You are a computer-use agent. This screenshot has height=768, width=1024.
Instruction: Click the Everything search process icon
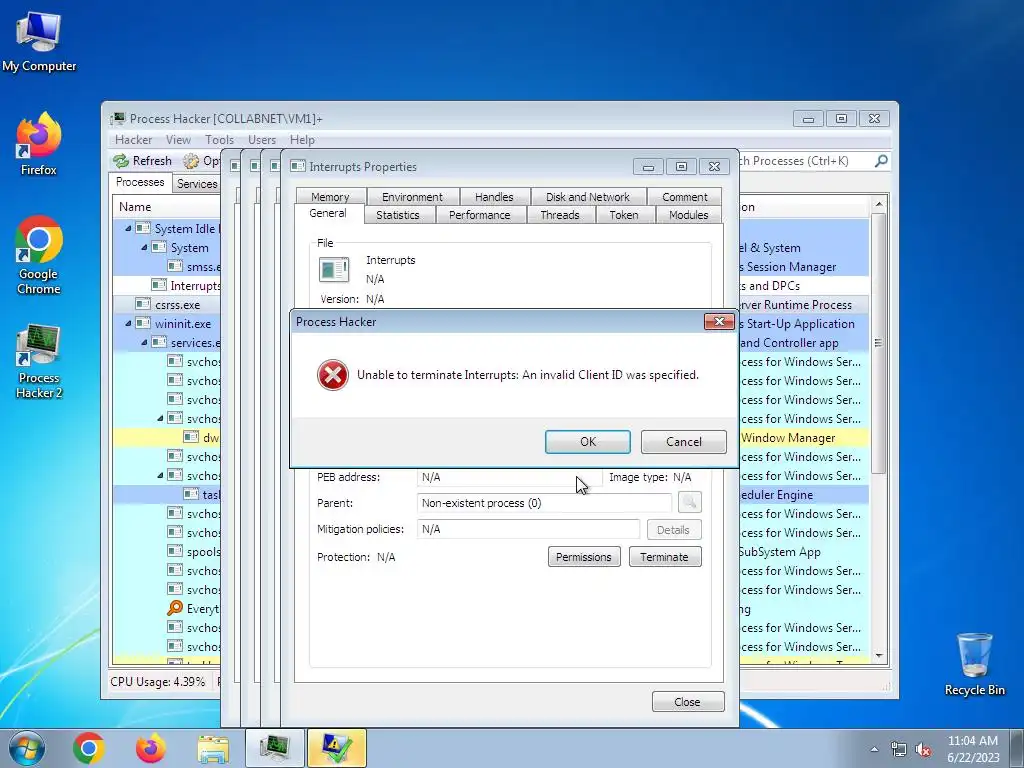tap(174, 609)
